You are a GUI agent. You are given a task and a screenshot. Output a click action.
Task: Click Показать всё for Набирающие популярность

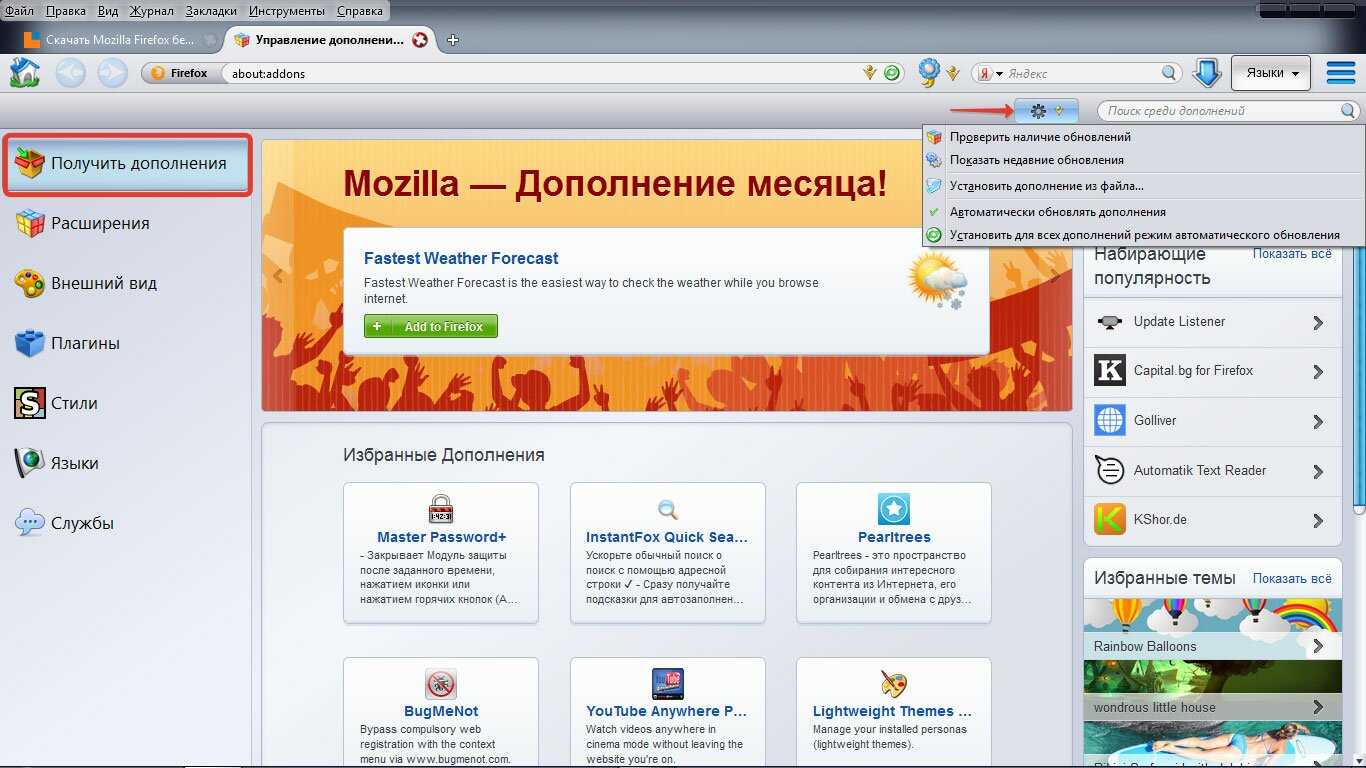pos(1292,254)
